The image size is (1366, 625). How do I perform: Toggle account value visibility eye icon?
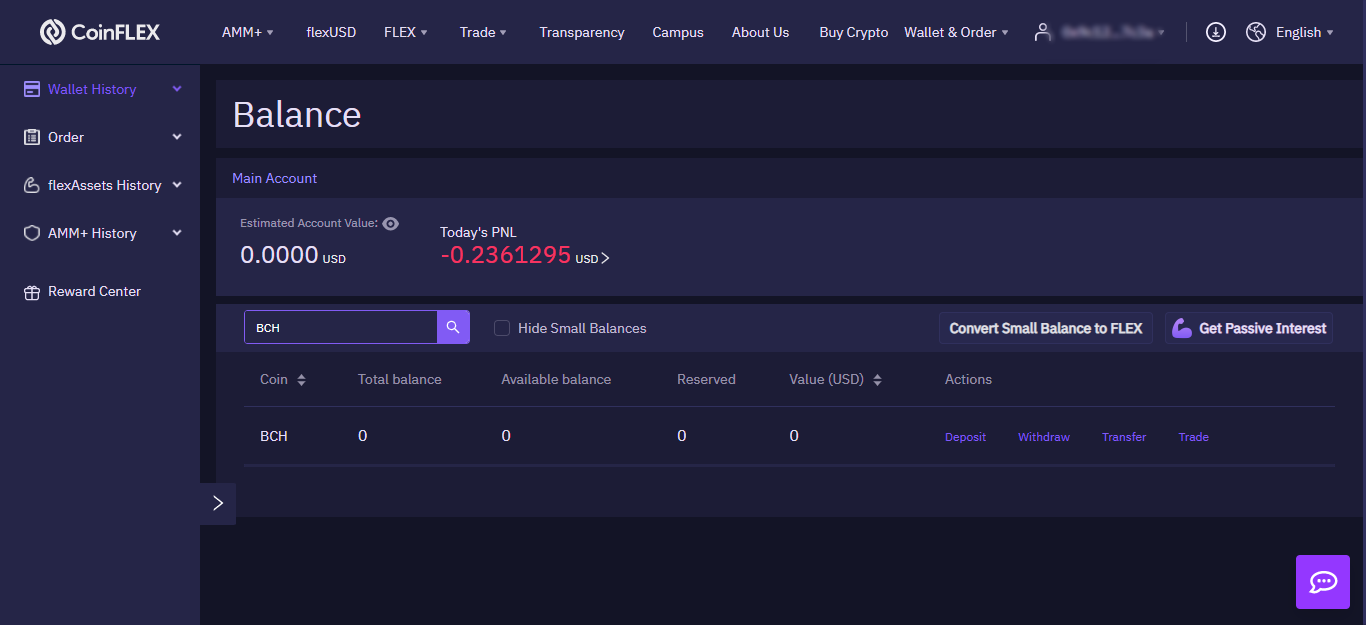click(x=391, y=224)
